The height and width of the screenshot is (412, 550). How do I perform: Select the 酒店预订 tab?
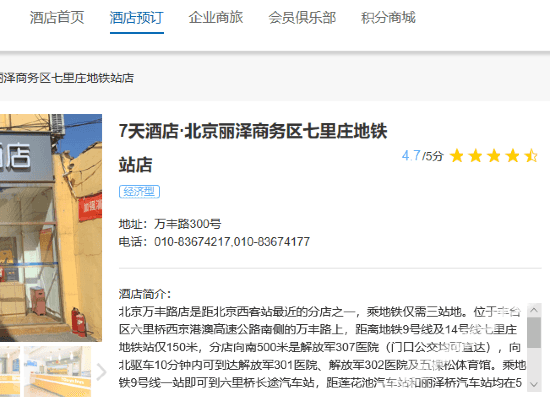pyautogui.click(x=136, y=18)
